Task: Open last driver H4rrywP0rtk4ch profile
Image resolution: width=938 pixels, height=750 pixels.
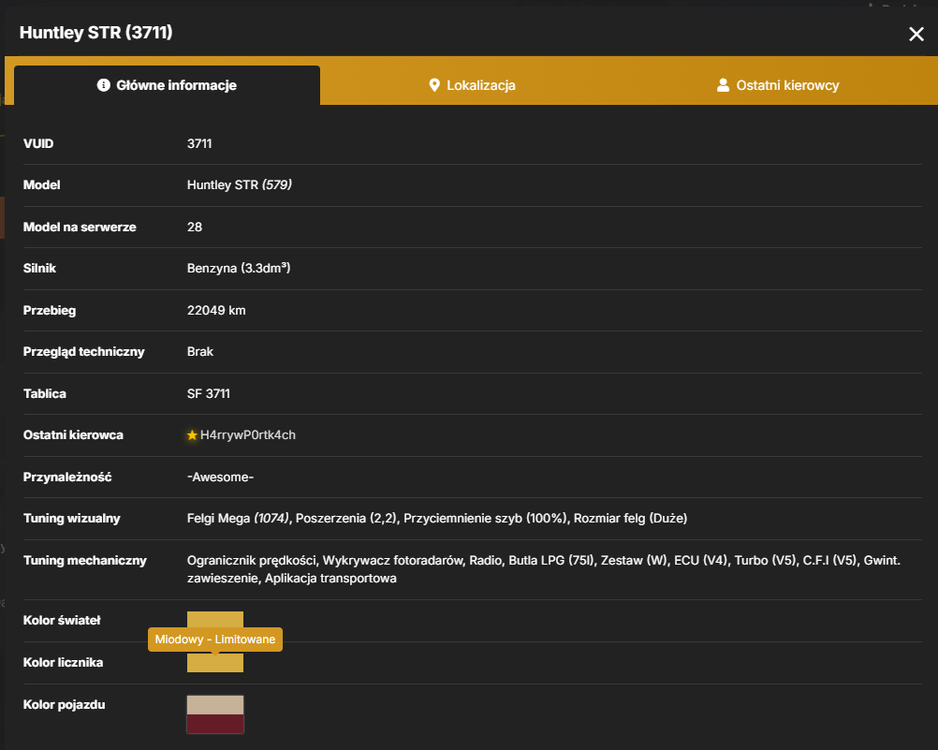Action: pyautogui.click(x=248, y=435)
